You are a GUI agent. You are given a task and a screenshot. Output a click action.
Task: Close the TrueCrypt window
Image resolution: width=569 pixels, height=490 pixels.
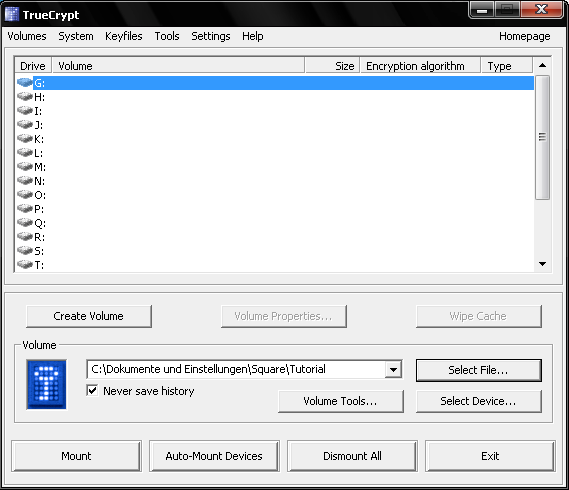click(541, 9)
